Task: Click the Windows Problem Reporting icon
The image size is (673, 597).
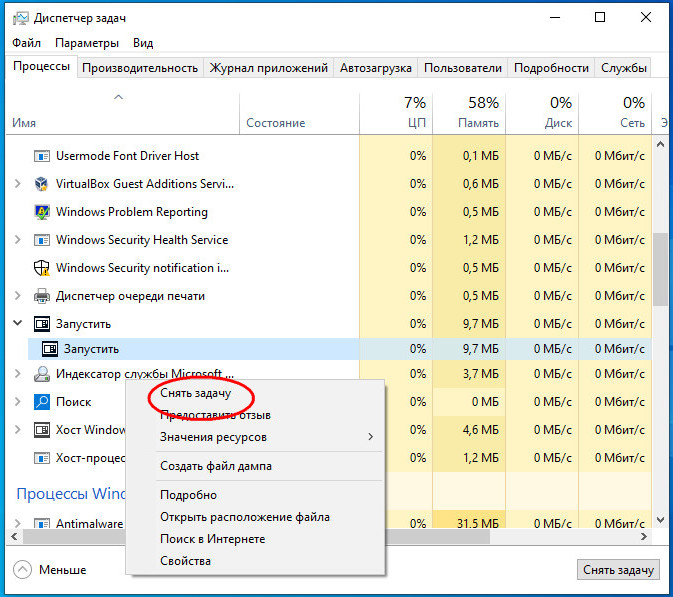Action: [42, 212]
